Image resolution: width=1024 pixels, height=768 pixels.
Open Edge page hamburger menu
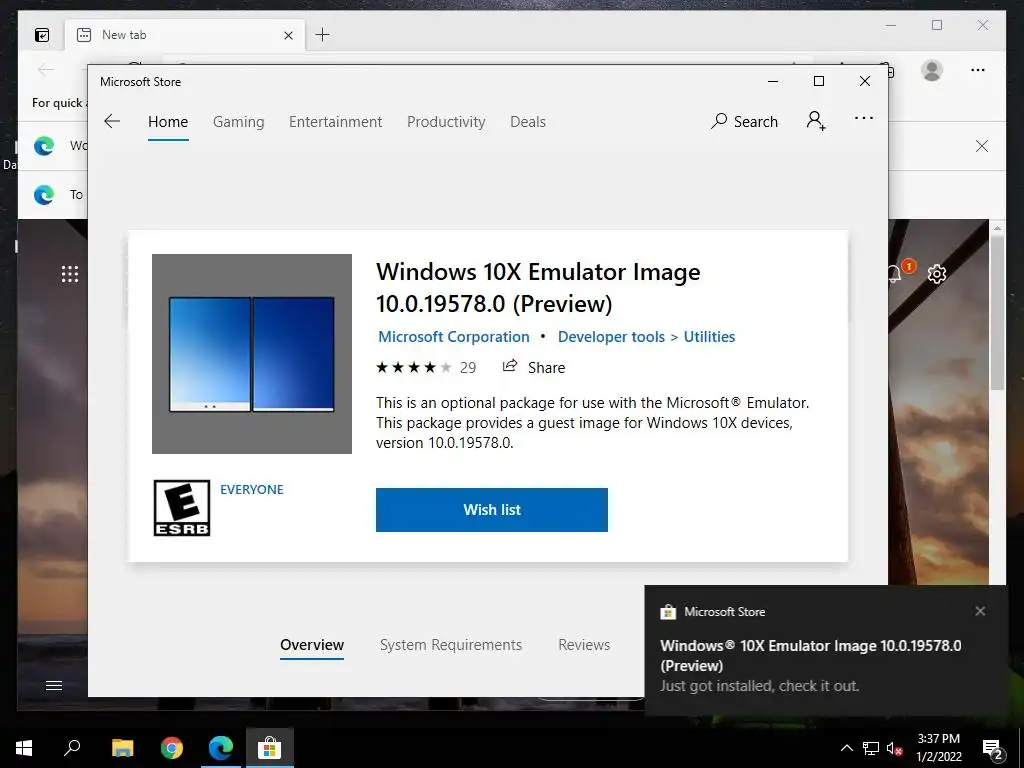54,685
